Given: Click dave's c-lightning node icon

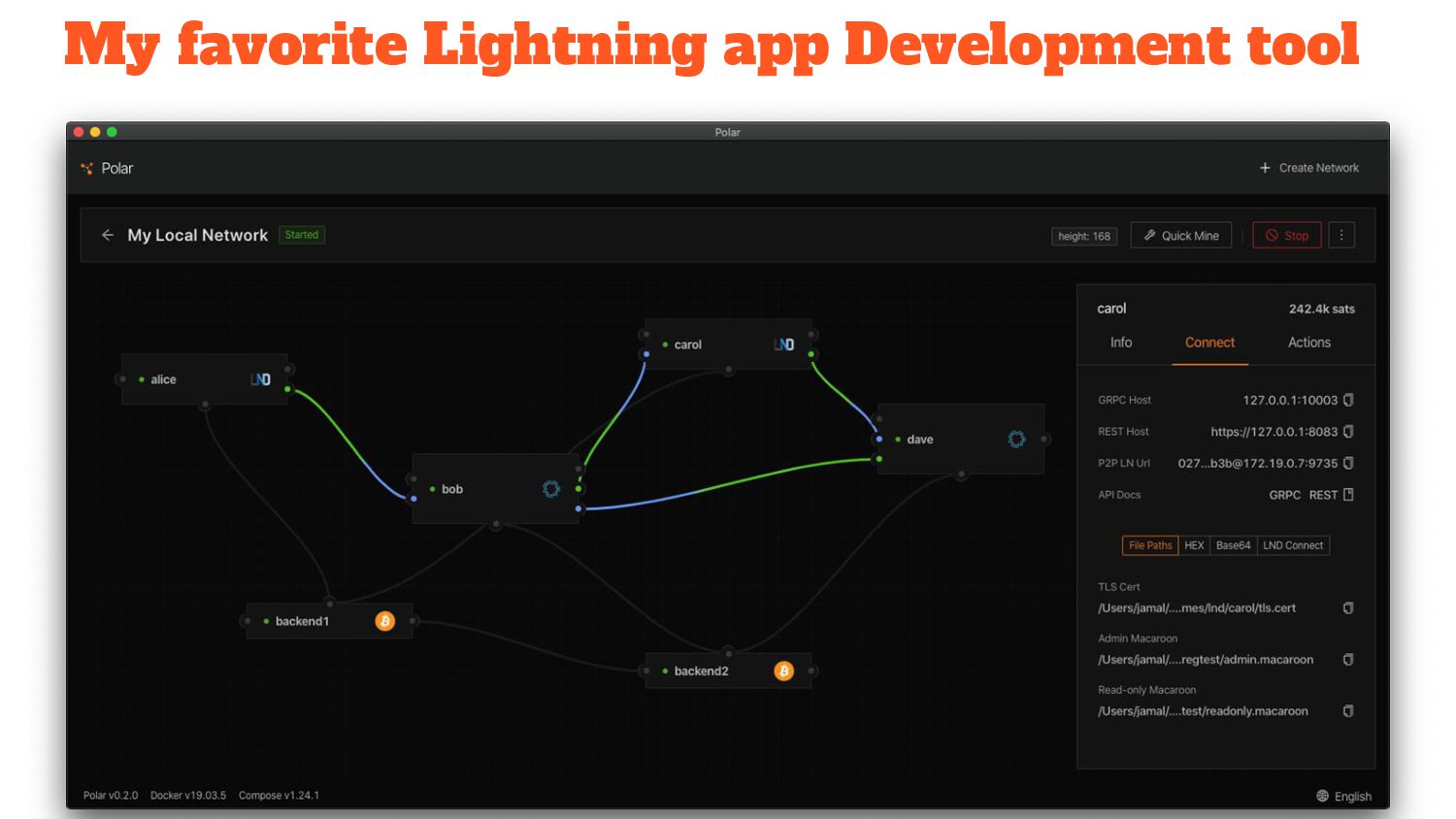Looking at the screenshot, I should click(x=1016, y=440).
